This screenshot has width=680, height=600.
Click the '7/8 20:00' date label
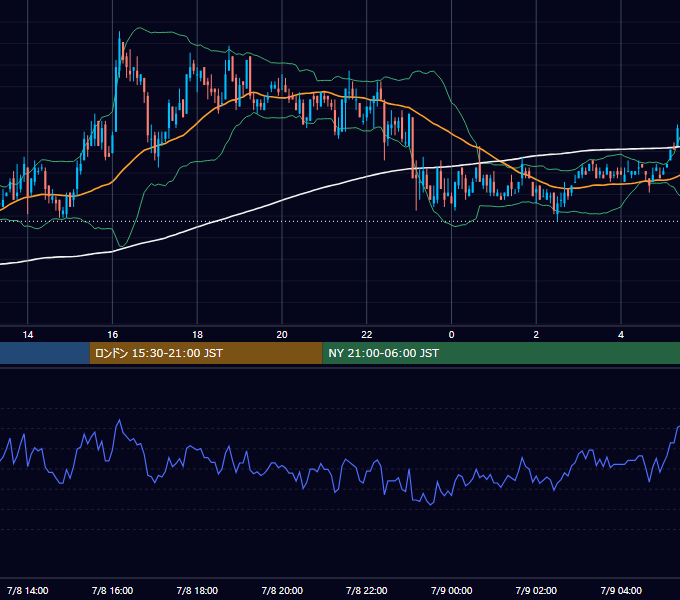282,590
